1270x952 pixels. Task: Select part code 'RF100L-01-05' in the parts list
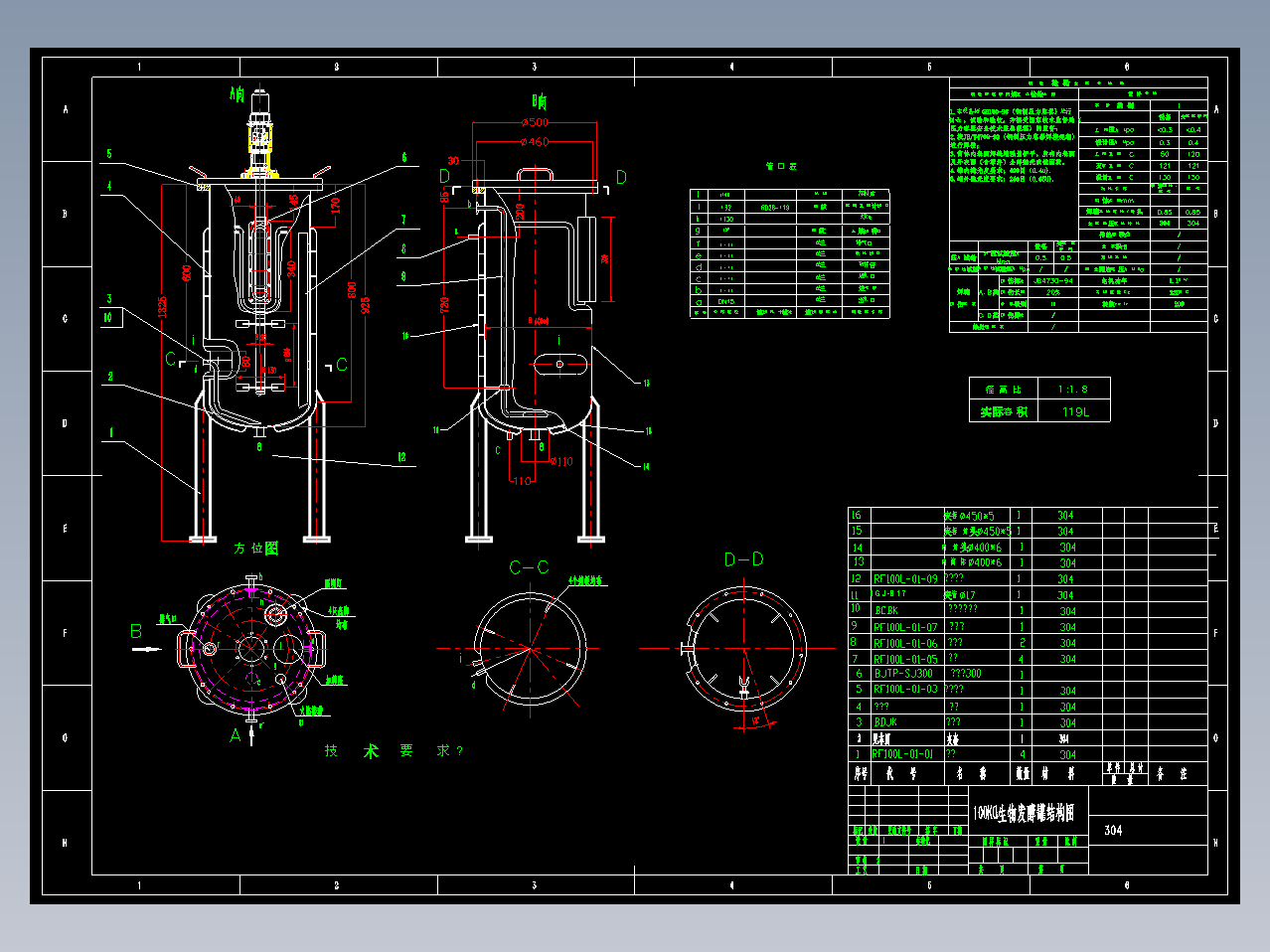pos(905,659)
